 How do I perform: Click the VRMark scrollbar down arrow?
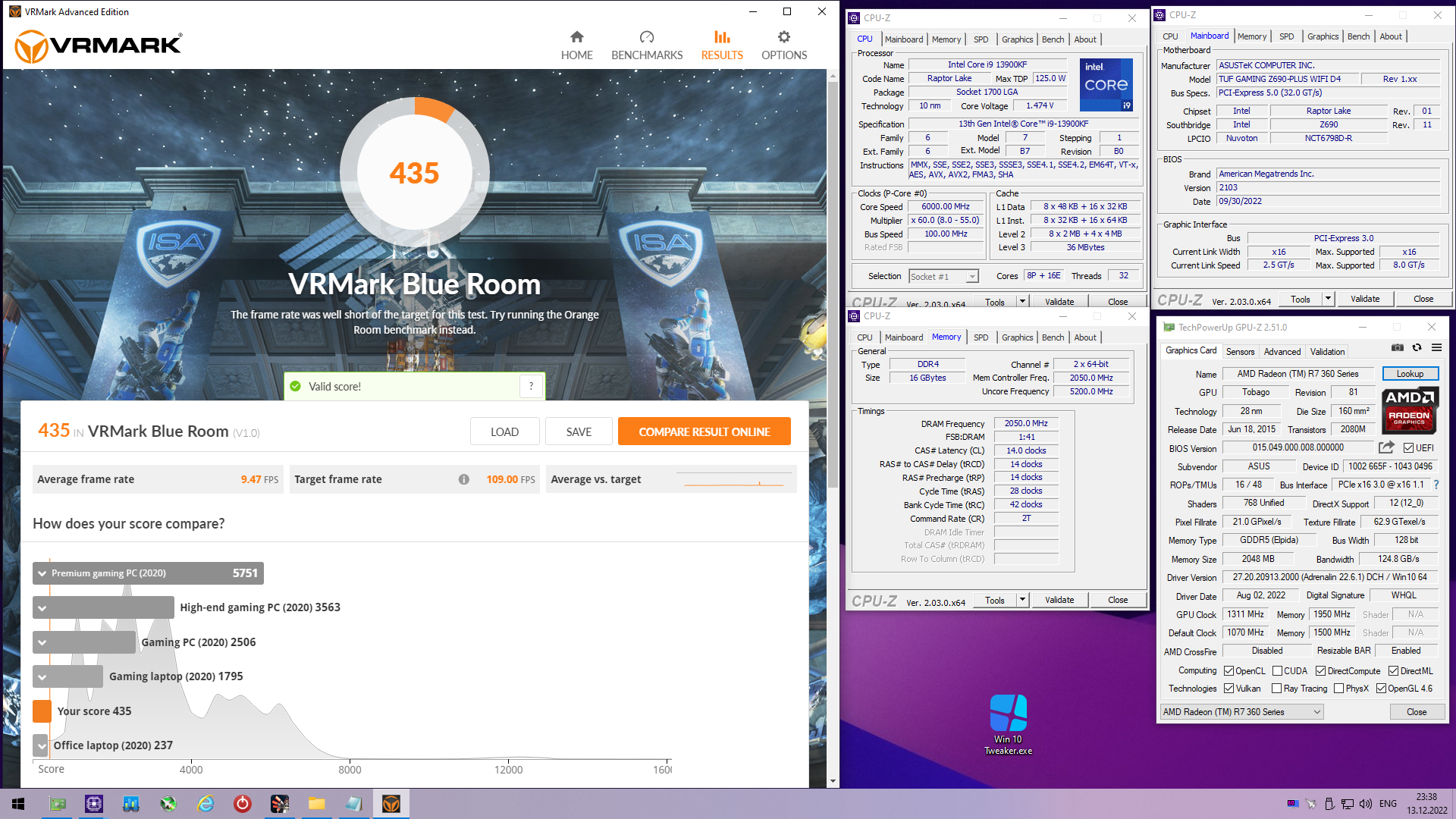833,781
